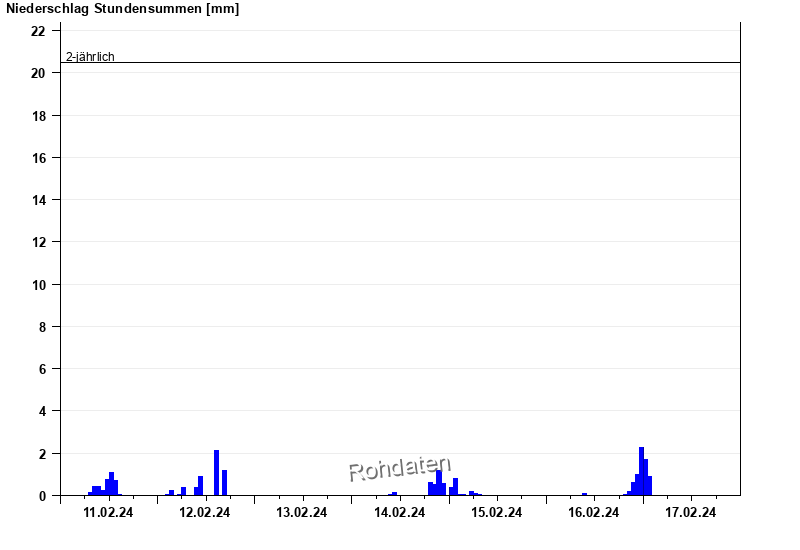
Task: Click the y-axis value 2
Action: [42, 454]
